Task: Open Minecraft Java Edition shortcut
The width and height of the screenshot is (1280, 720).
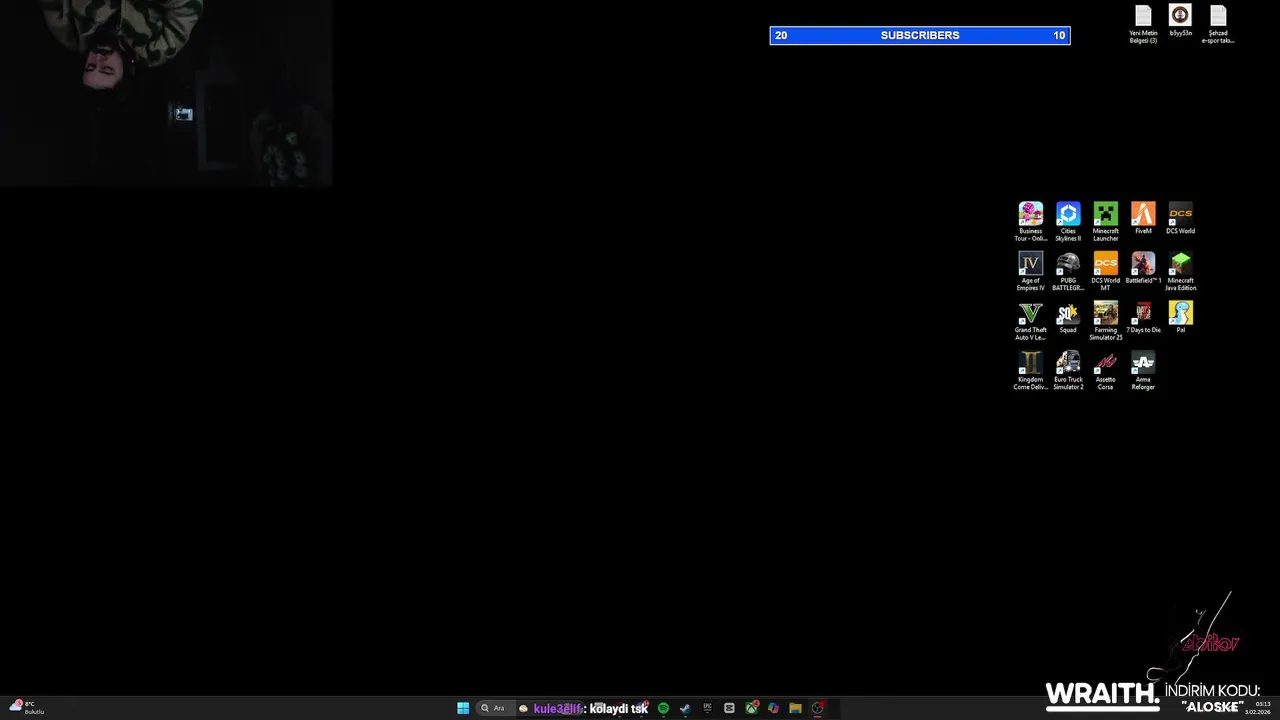Action: (1180, 271)
